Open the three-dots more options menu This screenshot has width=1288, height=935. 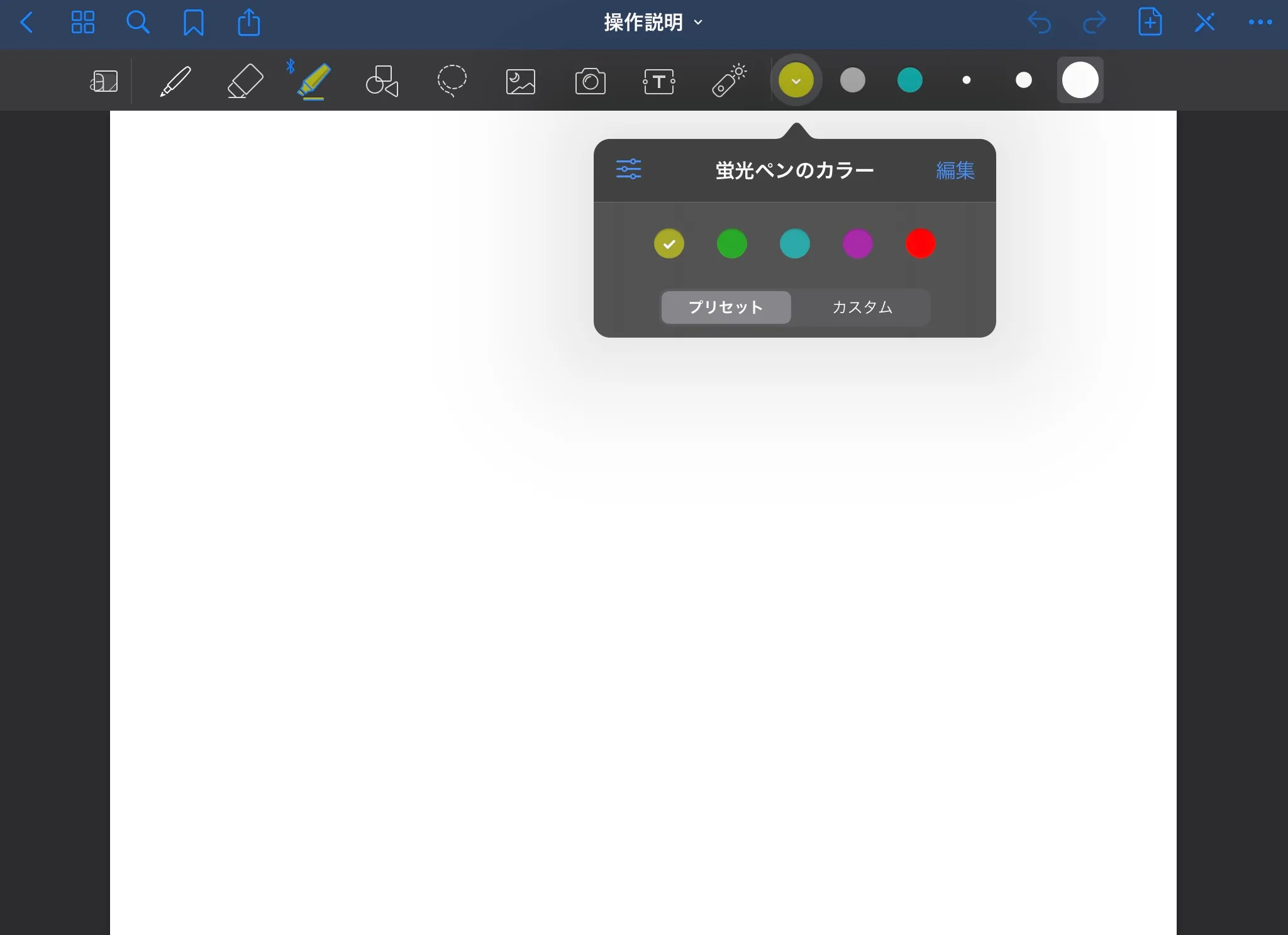tap(1260, 23)
